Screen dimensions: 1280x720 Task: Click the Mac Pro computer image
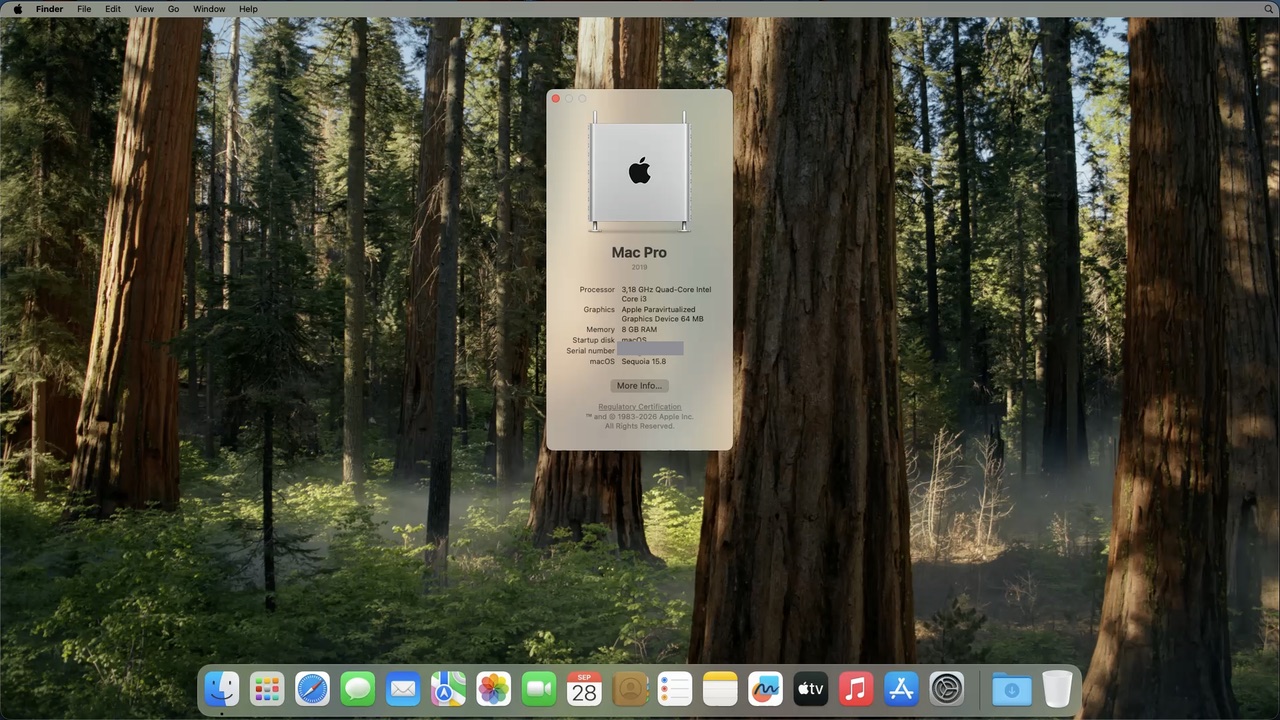pyautogui.click(x=639, y=172)
